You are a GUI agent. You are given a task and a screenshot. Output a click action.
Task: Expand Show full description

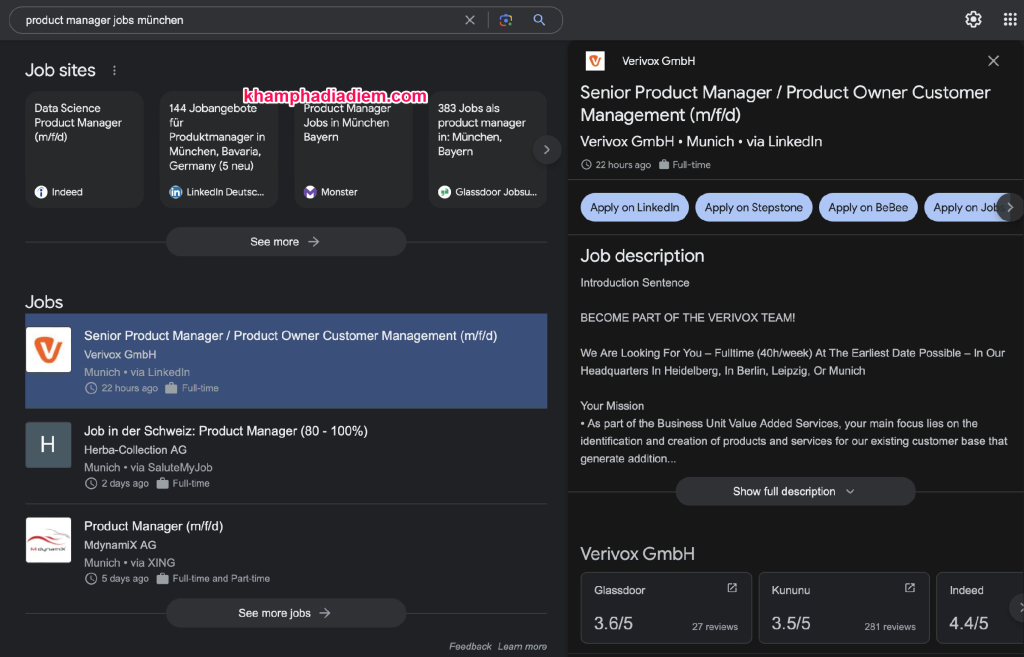(795, 491)
